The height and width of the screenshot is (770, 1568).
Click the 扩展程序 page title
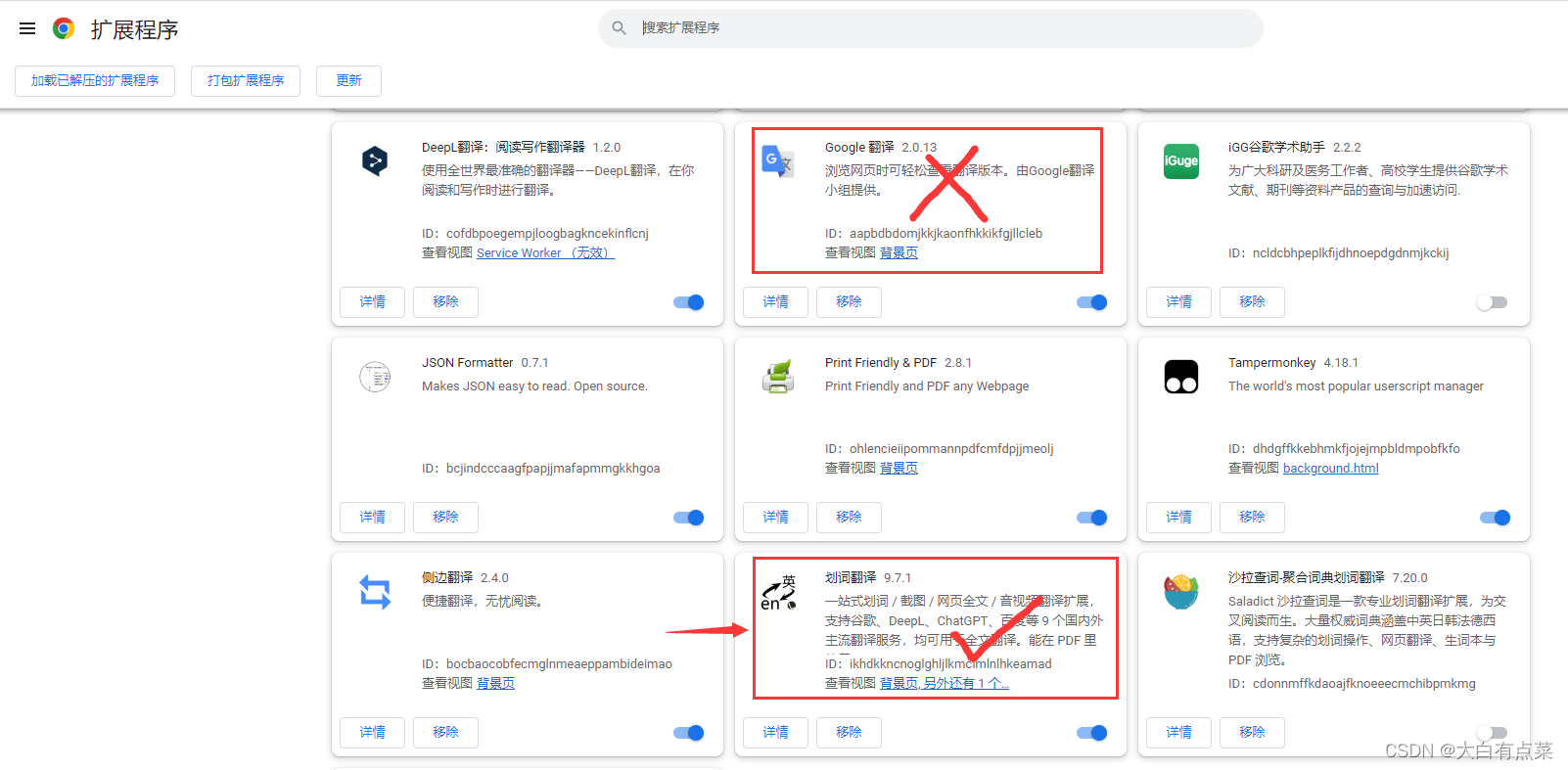135,29
